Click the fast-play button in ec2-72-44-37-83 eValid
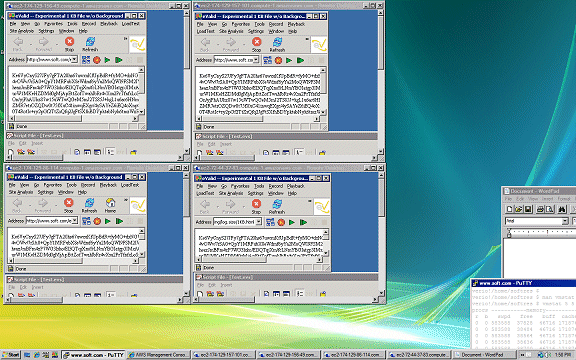The image size is (576, 360). coord(303,222)
